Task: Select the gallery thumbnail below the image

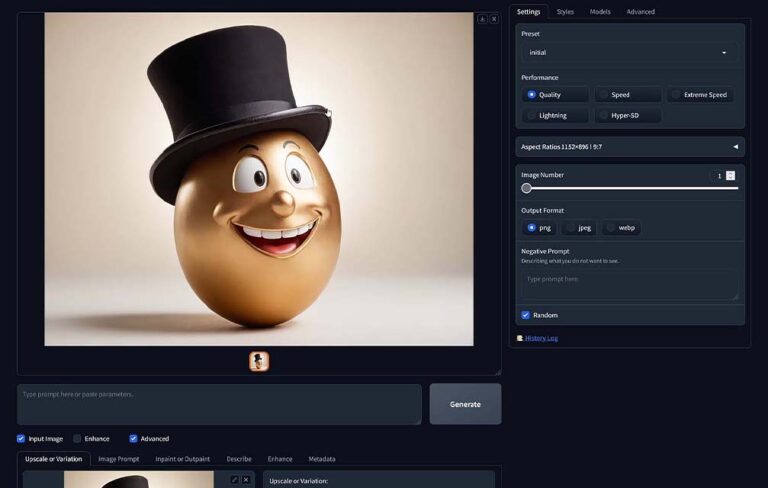Action: (259, 361)
